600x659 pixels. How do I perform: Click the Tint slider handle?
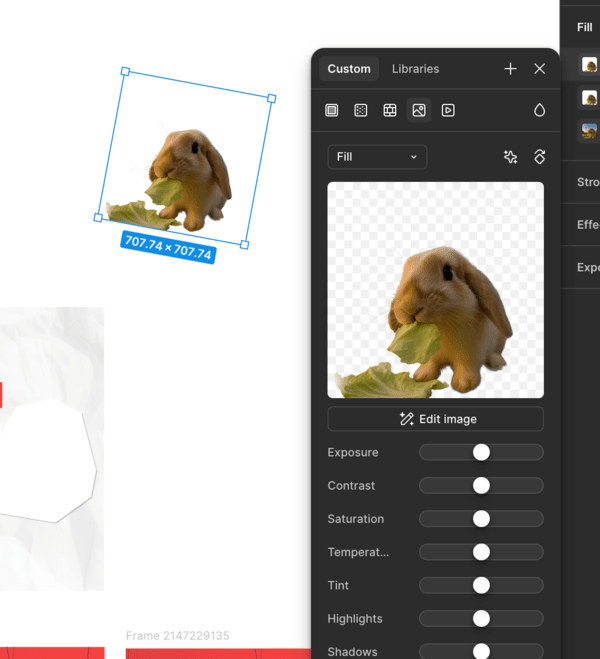[x=481, y=585]
